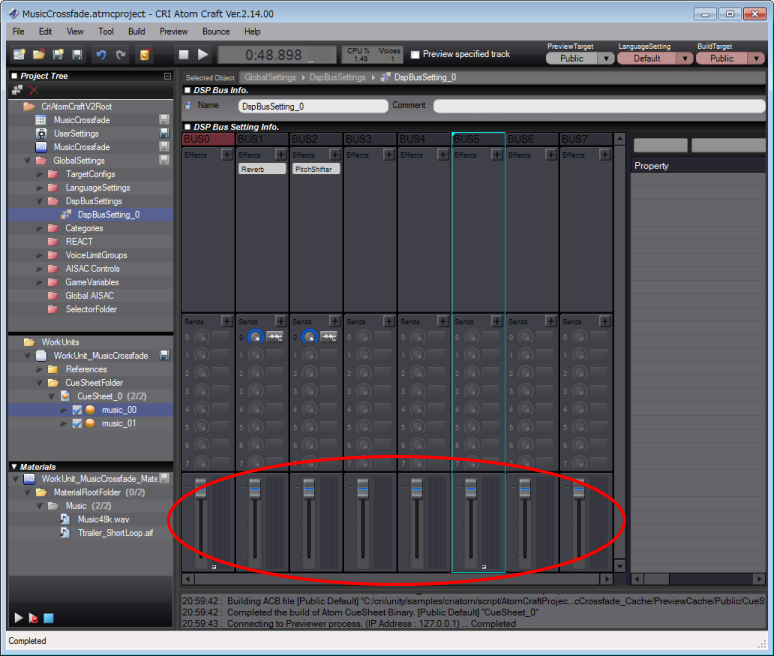774x656 pixels.
Task: Uncheck the music_01 cue checkbox
Action: click(77, 424)
